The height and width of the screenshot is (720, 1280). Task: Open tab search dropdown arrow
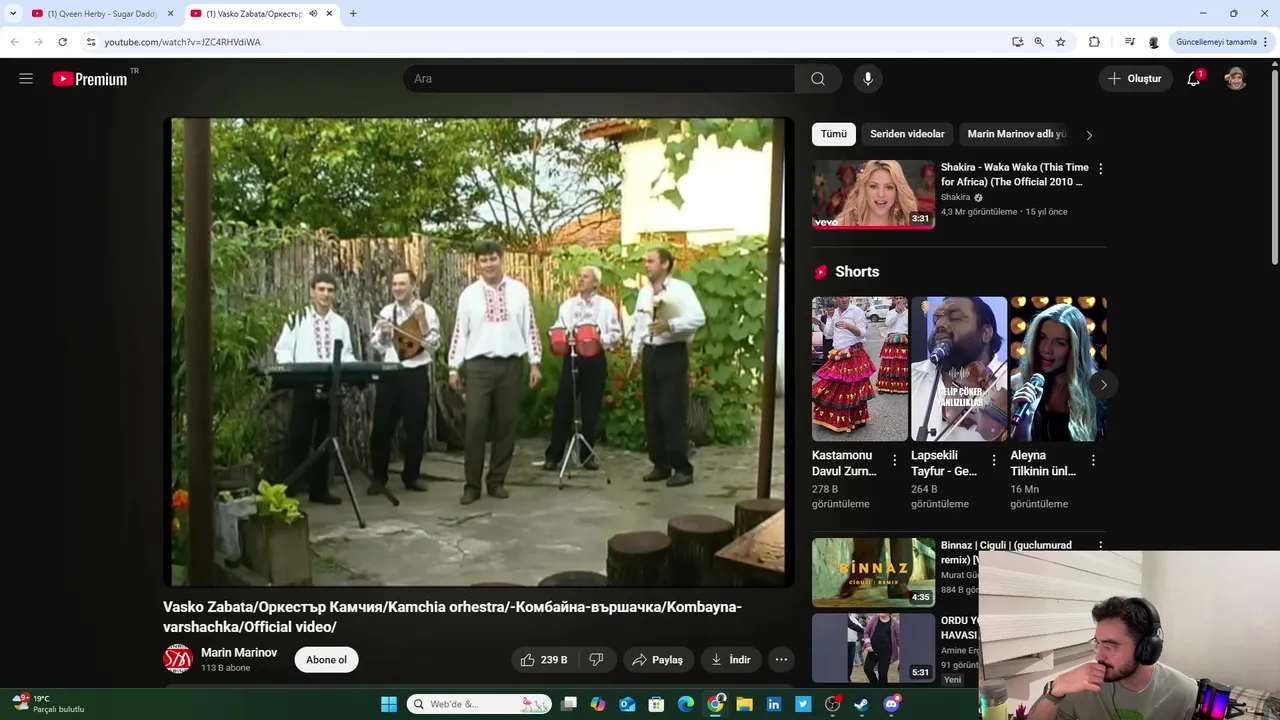(x=13, y=13)
